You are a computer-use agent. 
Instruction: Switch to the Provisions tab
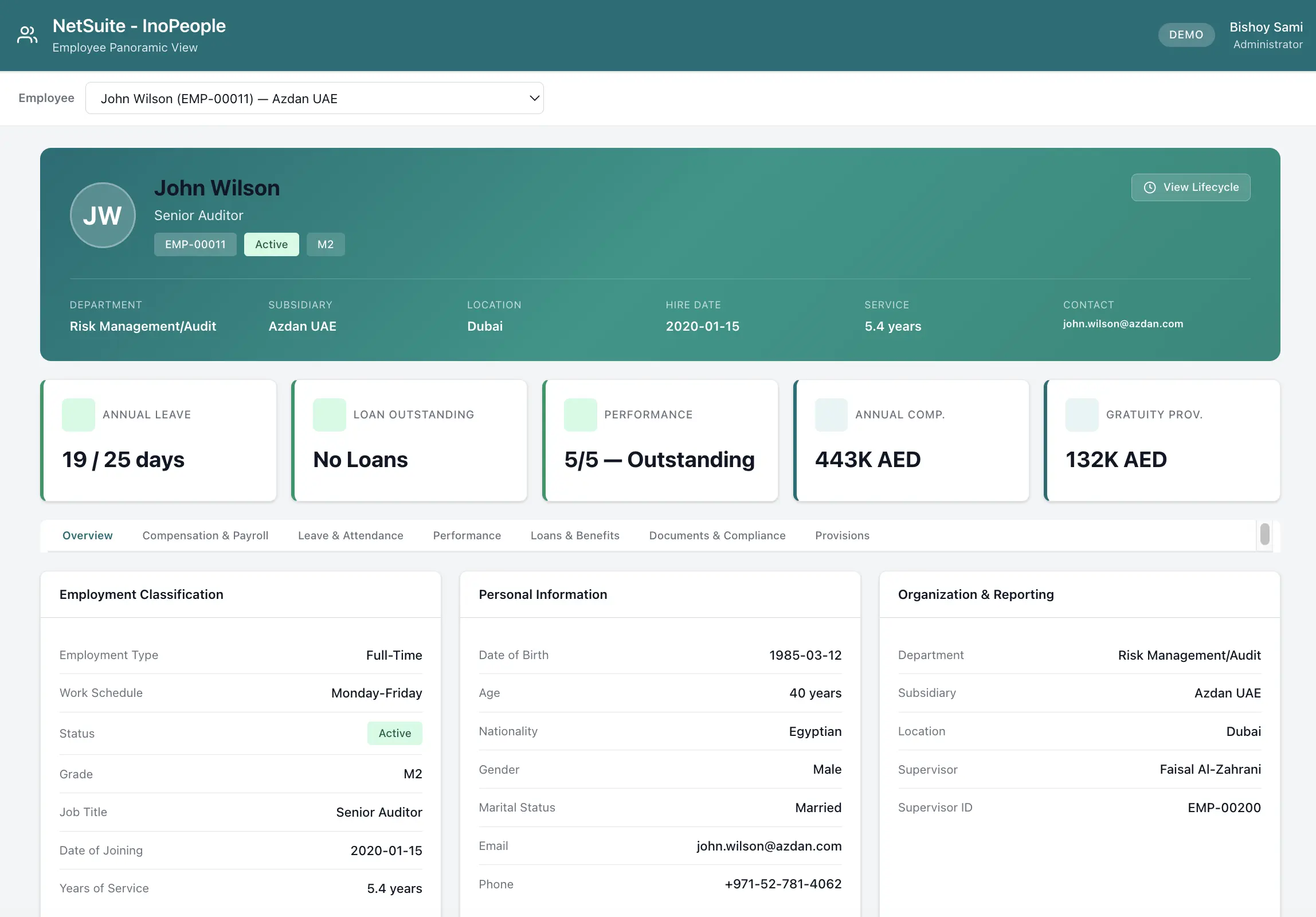(842, 535)
